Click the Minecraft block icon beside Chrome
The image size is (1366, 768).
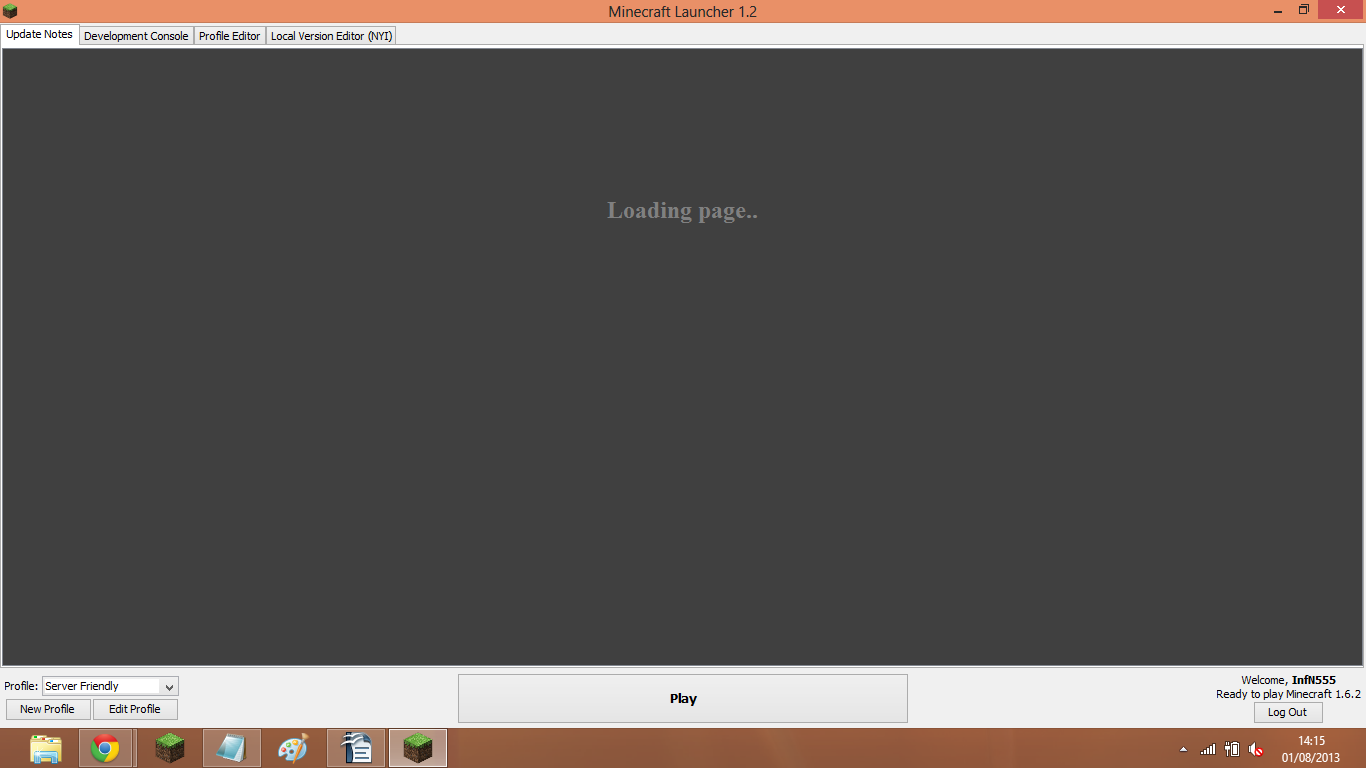pyautogui.click(x=170, y=748)
